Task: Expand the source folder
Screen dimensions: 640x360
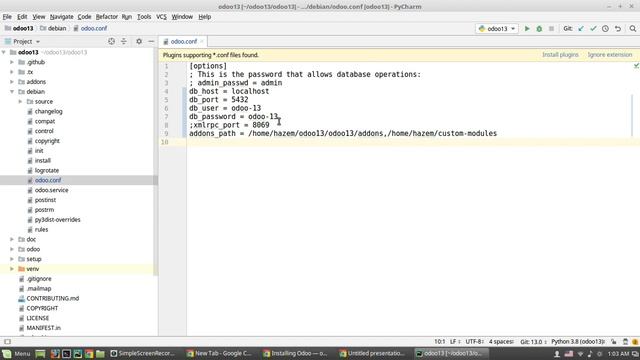Action: (x=20, y=101)
